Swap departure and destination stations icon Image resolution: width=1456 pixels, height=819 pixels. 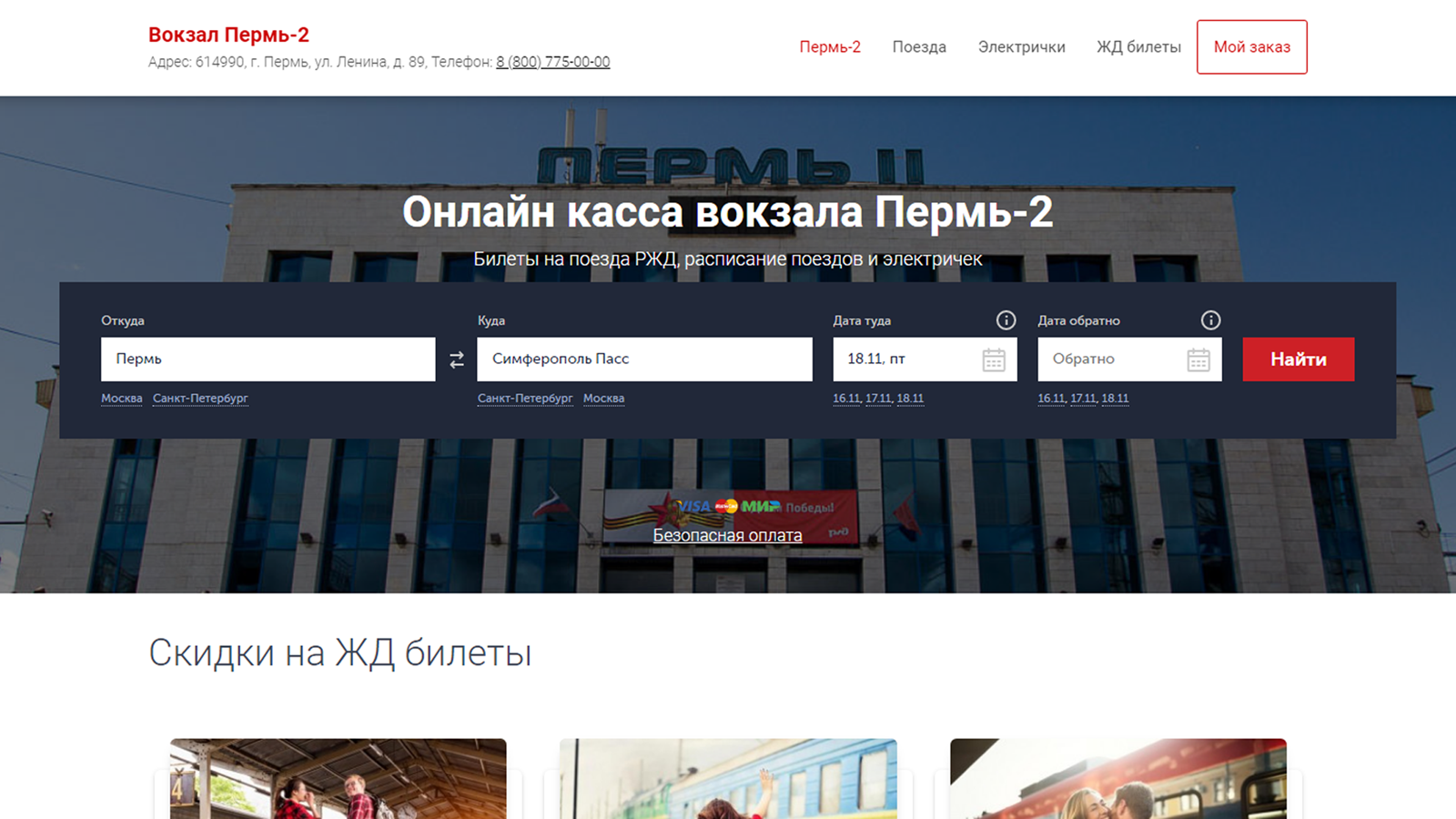click(x=457, y=360)
